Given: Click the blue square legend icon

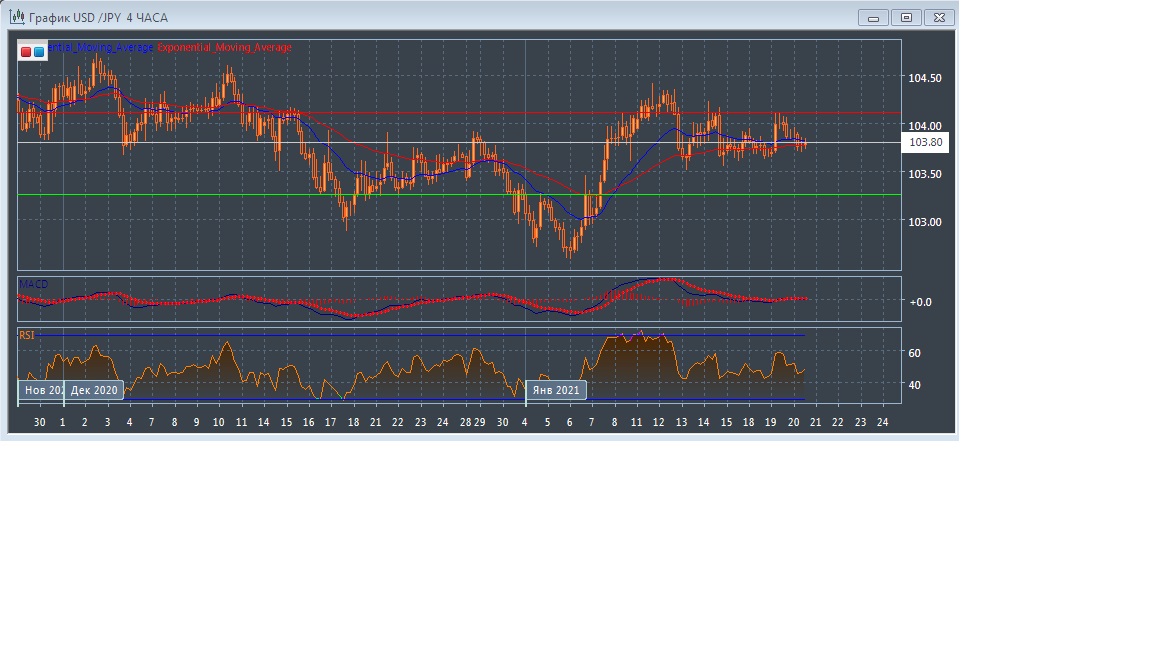Looking at the screenshot, I should pyautogui.click(x=39, y=51).
